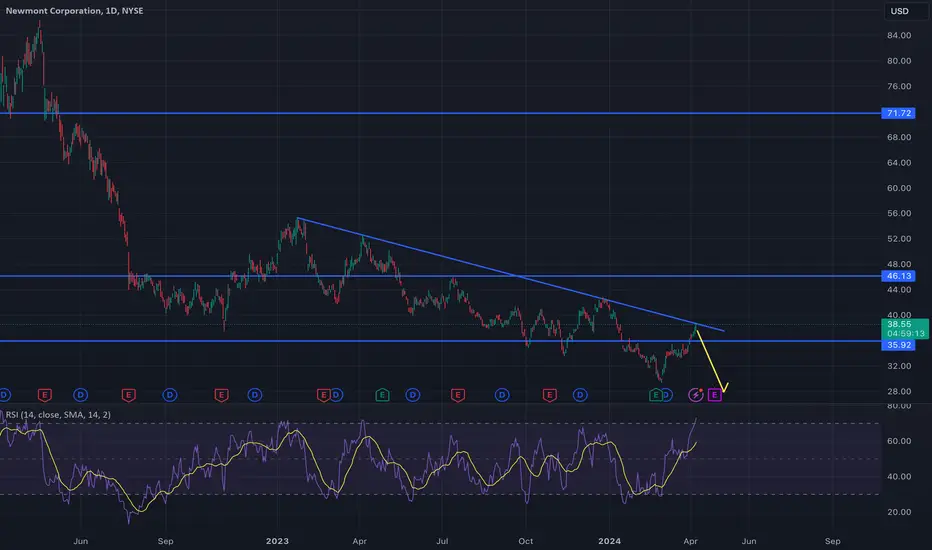Click red E earnings marker left of Jun 2022
932x550 pixels.
[45, 395]
